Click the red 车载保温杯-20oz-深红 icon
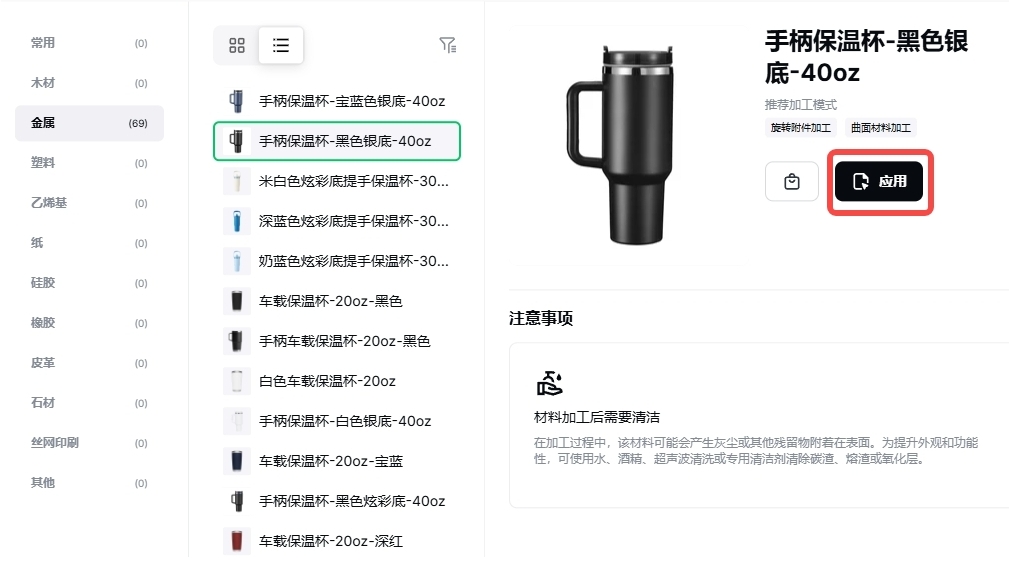 pos(237,541)
